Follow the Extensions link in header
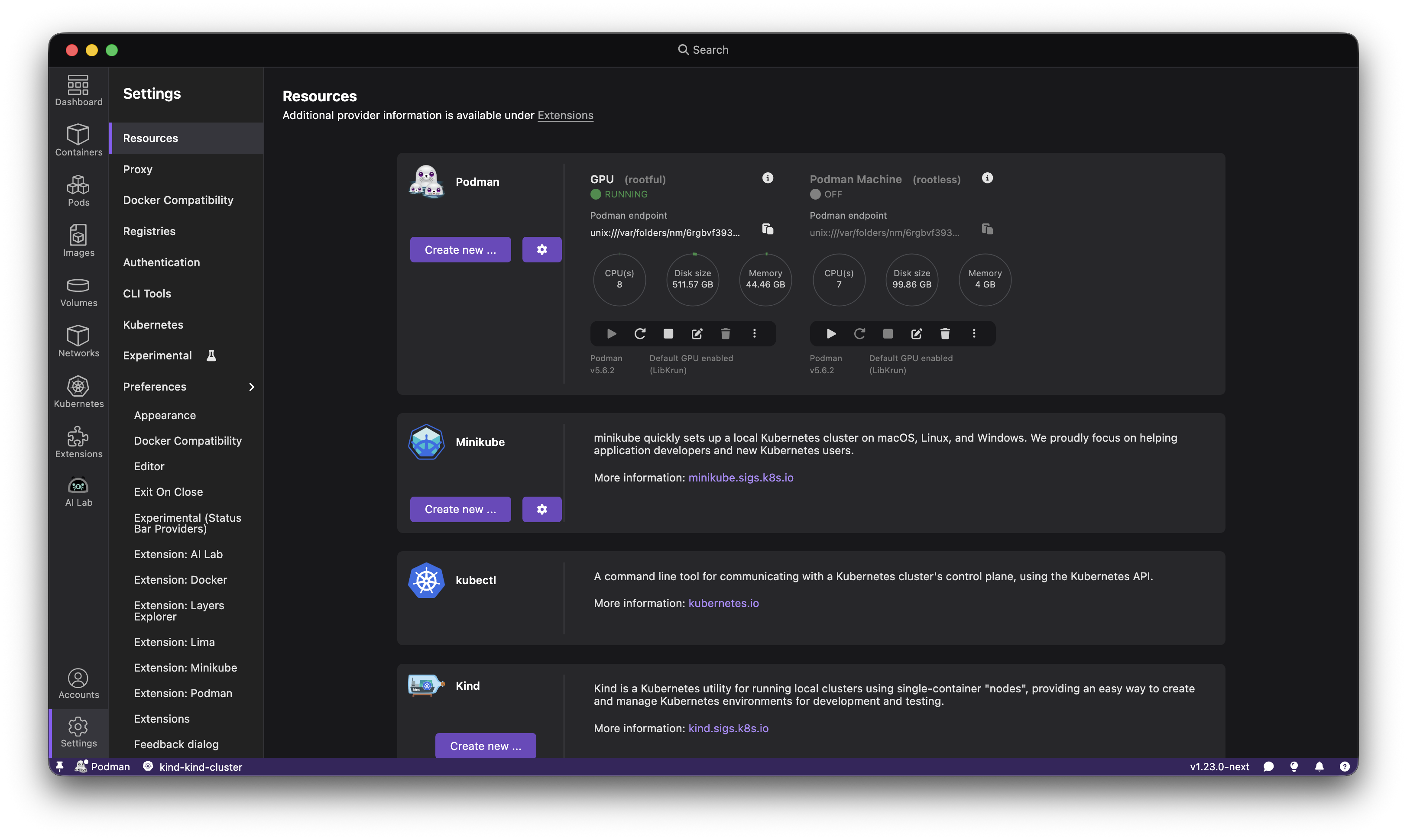 point(564,115)
